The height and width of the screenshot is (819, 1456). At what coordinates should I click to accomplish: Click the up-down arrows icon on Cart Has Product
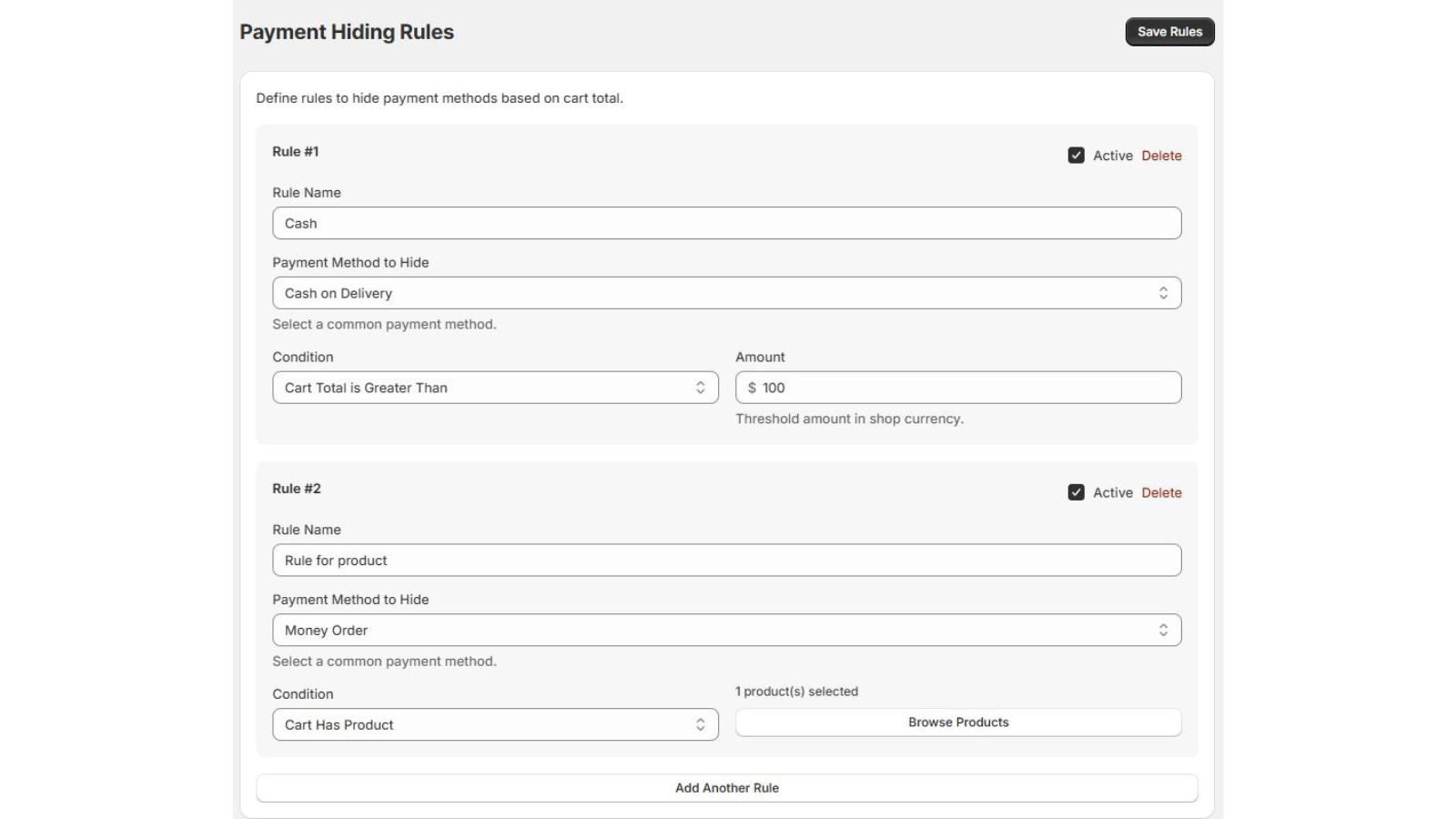tap(700, 724)
